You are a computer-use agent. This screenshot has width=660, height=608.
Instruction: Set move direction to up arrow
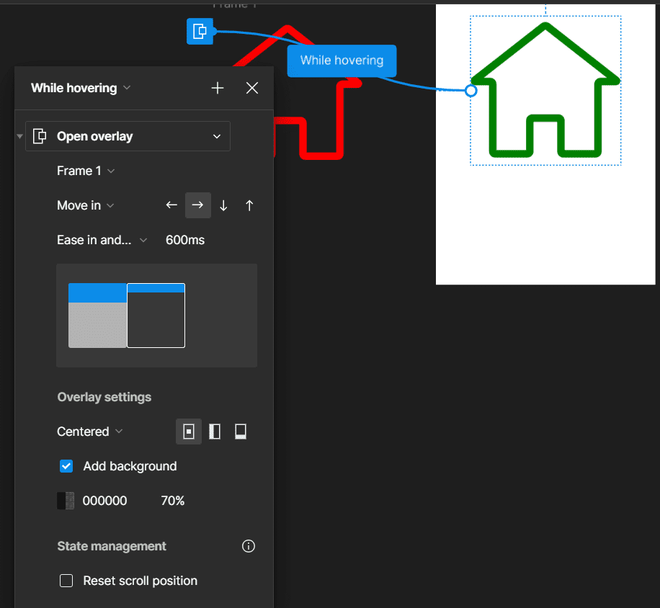pyautogui.click(x=249, y=205)
